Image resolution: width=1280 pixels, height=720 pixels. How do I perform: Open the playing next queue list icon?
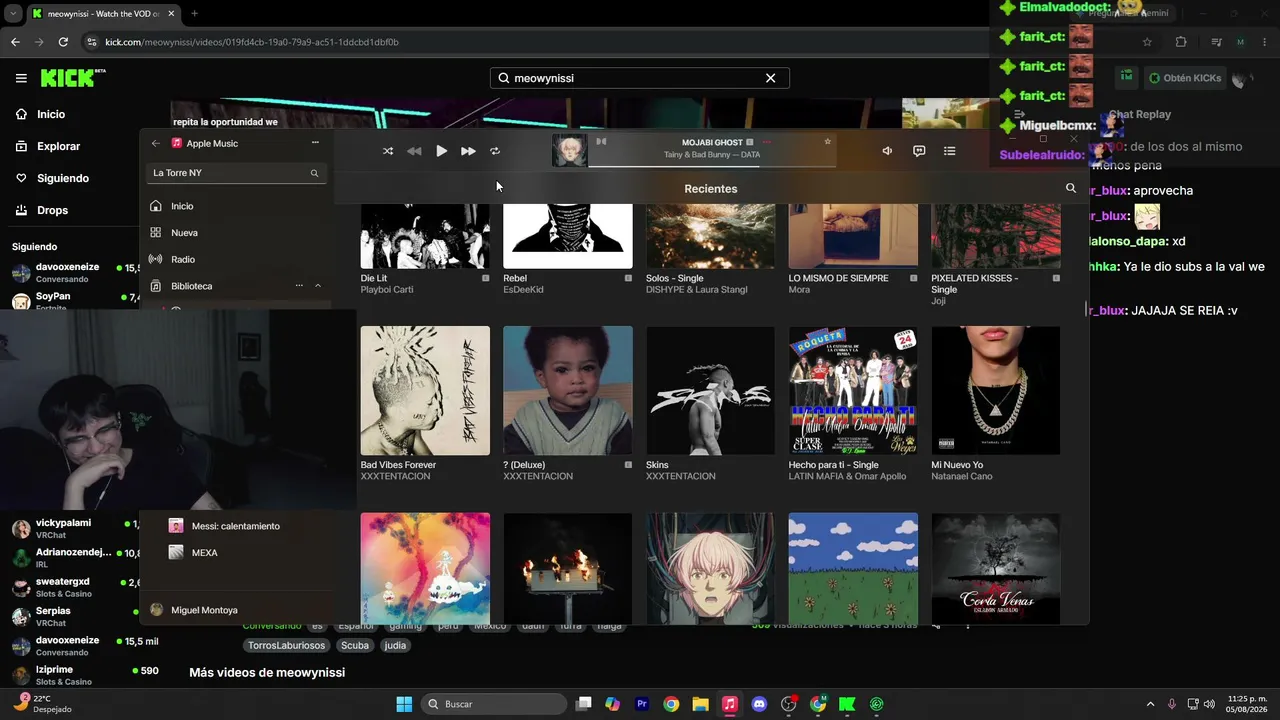click(x=950, y=151)
